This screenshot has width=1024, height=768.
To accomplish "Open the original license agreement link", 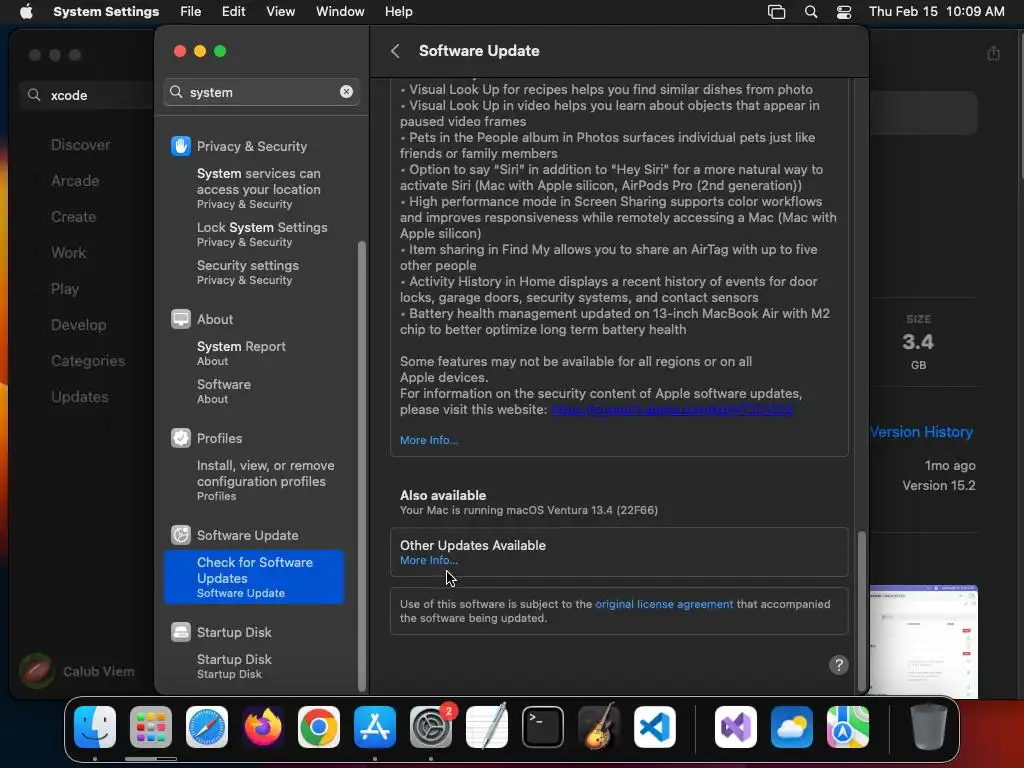I will pos(664,604).
